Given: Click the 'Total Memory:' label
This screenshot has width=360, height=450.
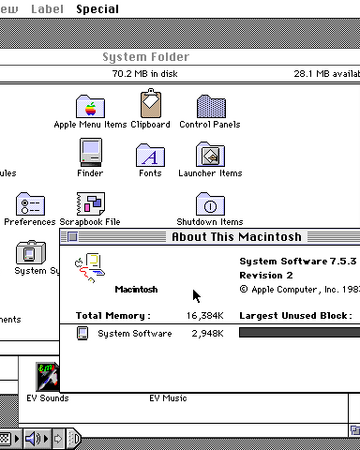Looking at the screenshot, I should pos(113,316).
